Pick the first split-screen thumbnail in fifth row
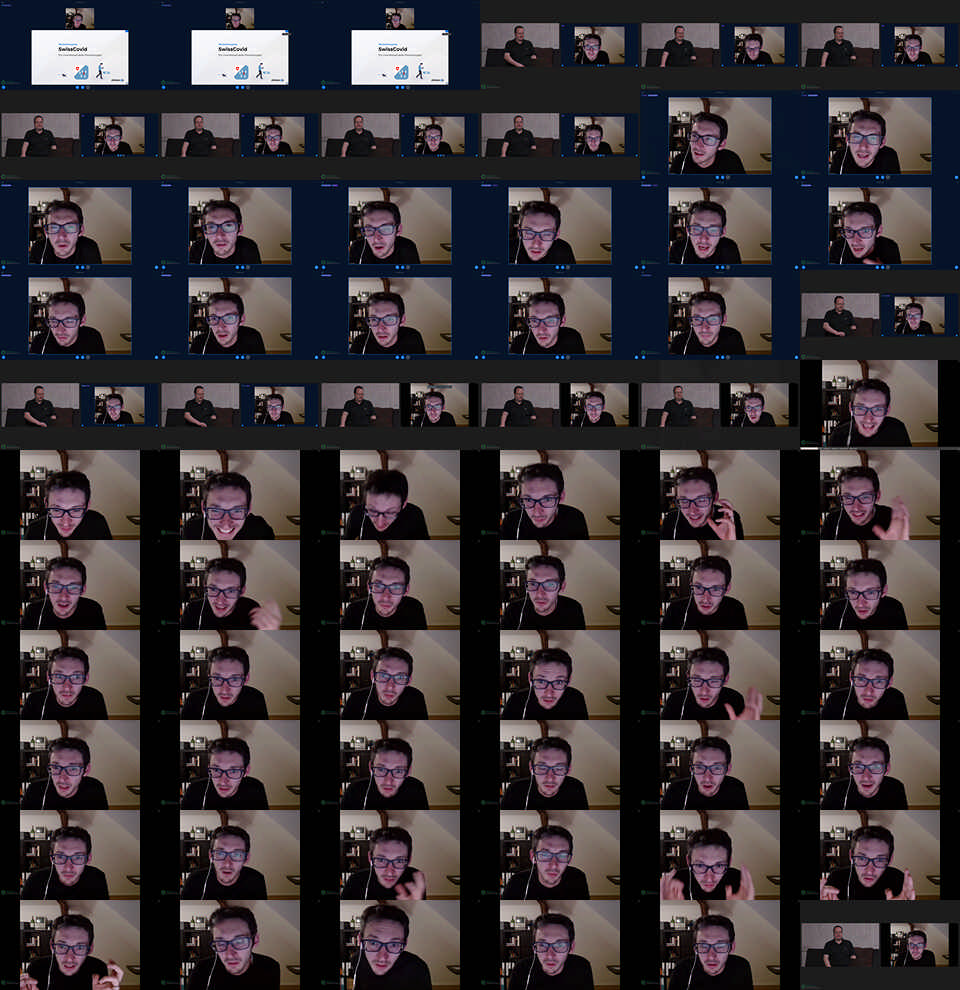 tap(80, 405)
